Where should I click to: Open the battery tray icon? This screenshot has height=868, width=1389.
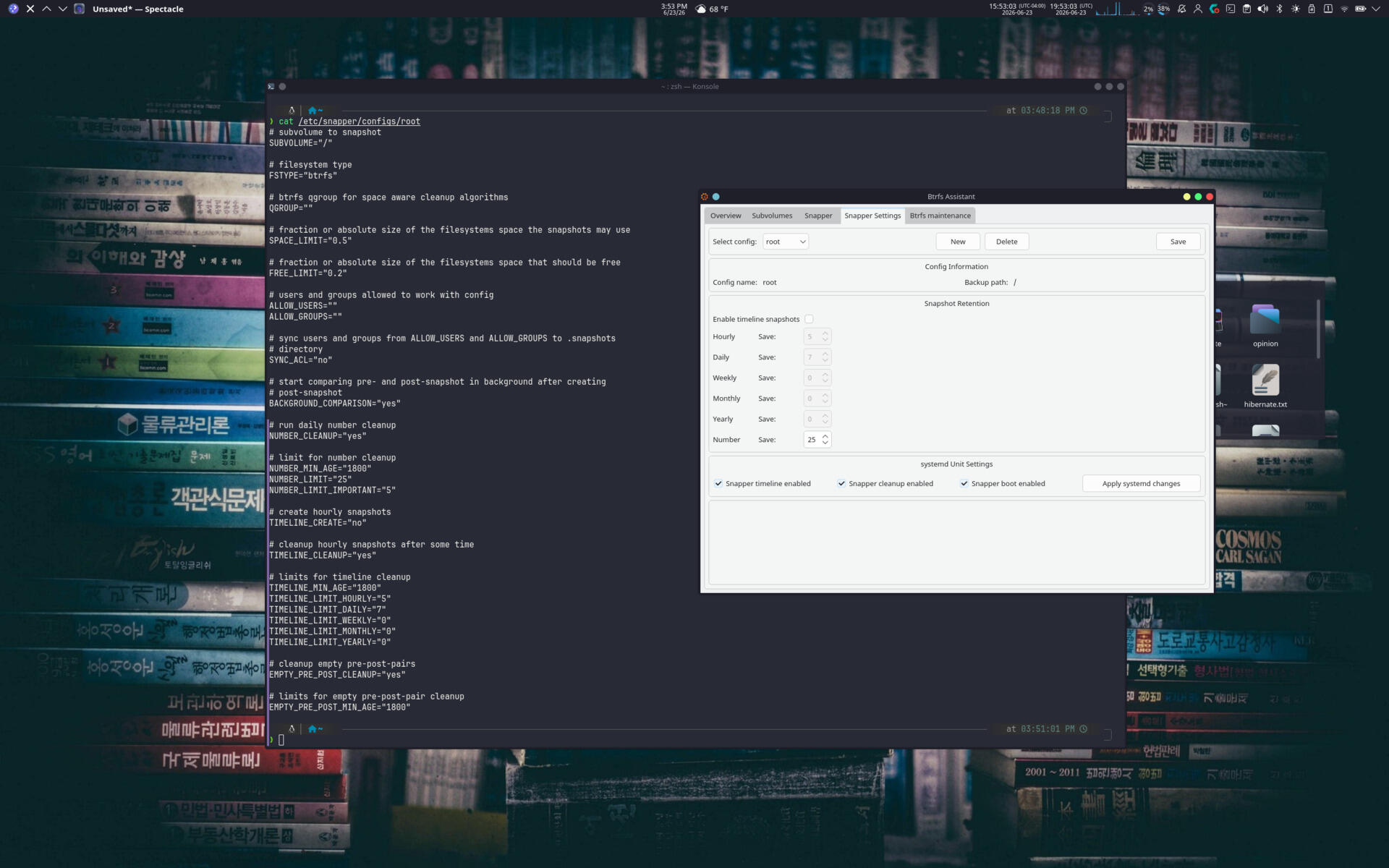click(1360, 9)
